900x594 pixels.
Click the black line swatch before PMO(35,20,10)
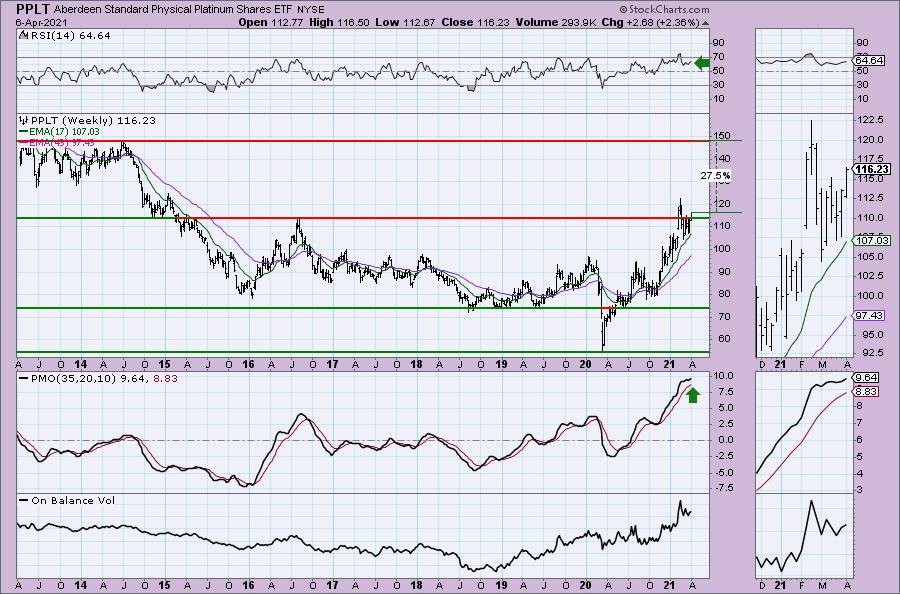click(24, 379)
